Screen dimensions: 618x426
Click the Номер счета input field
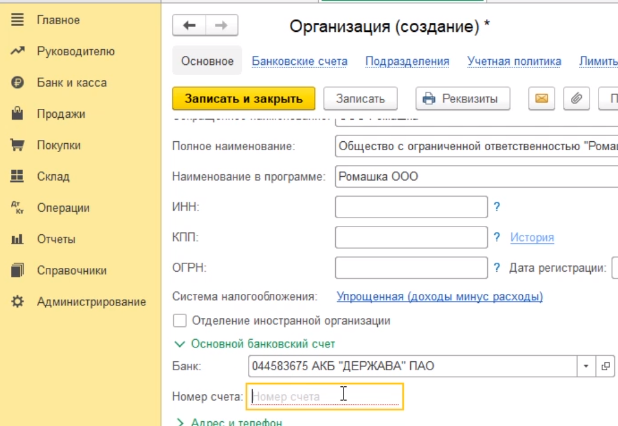(x=325, y=396)
